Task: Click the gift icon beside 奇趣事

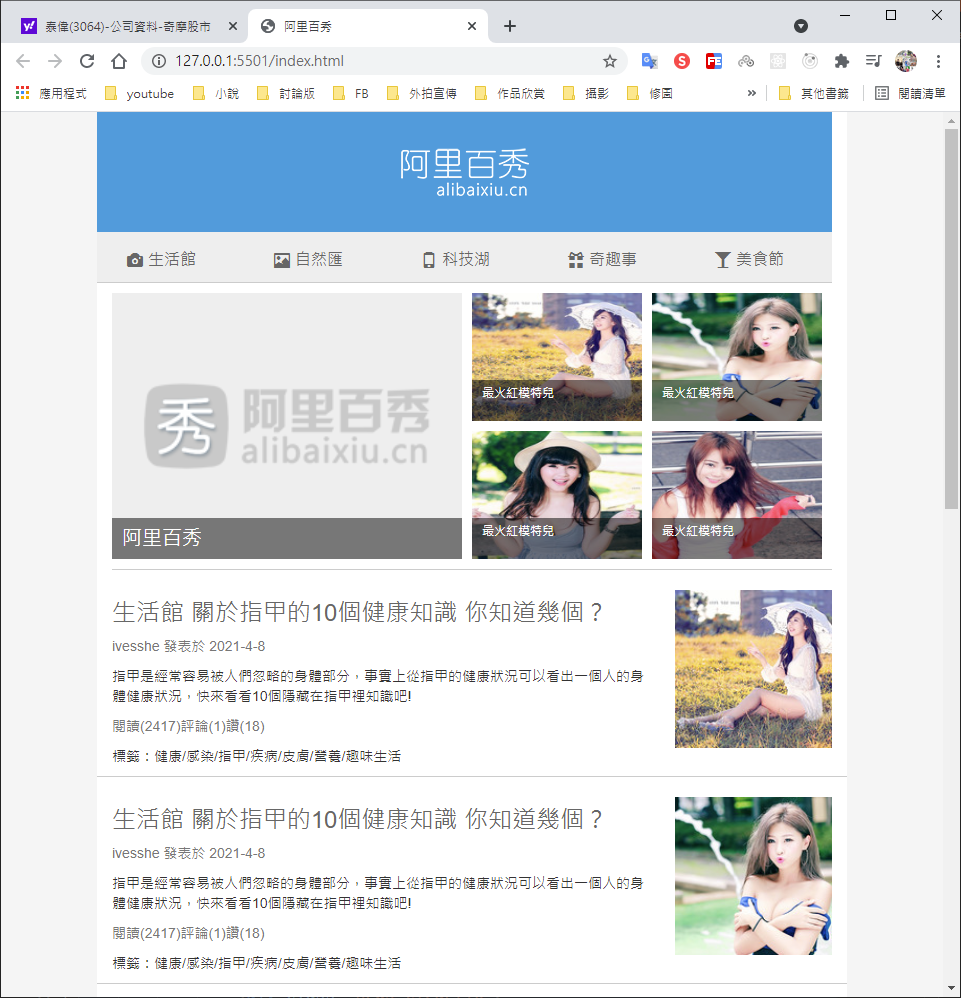Action: point(576,260)
